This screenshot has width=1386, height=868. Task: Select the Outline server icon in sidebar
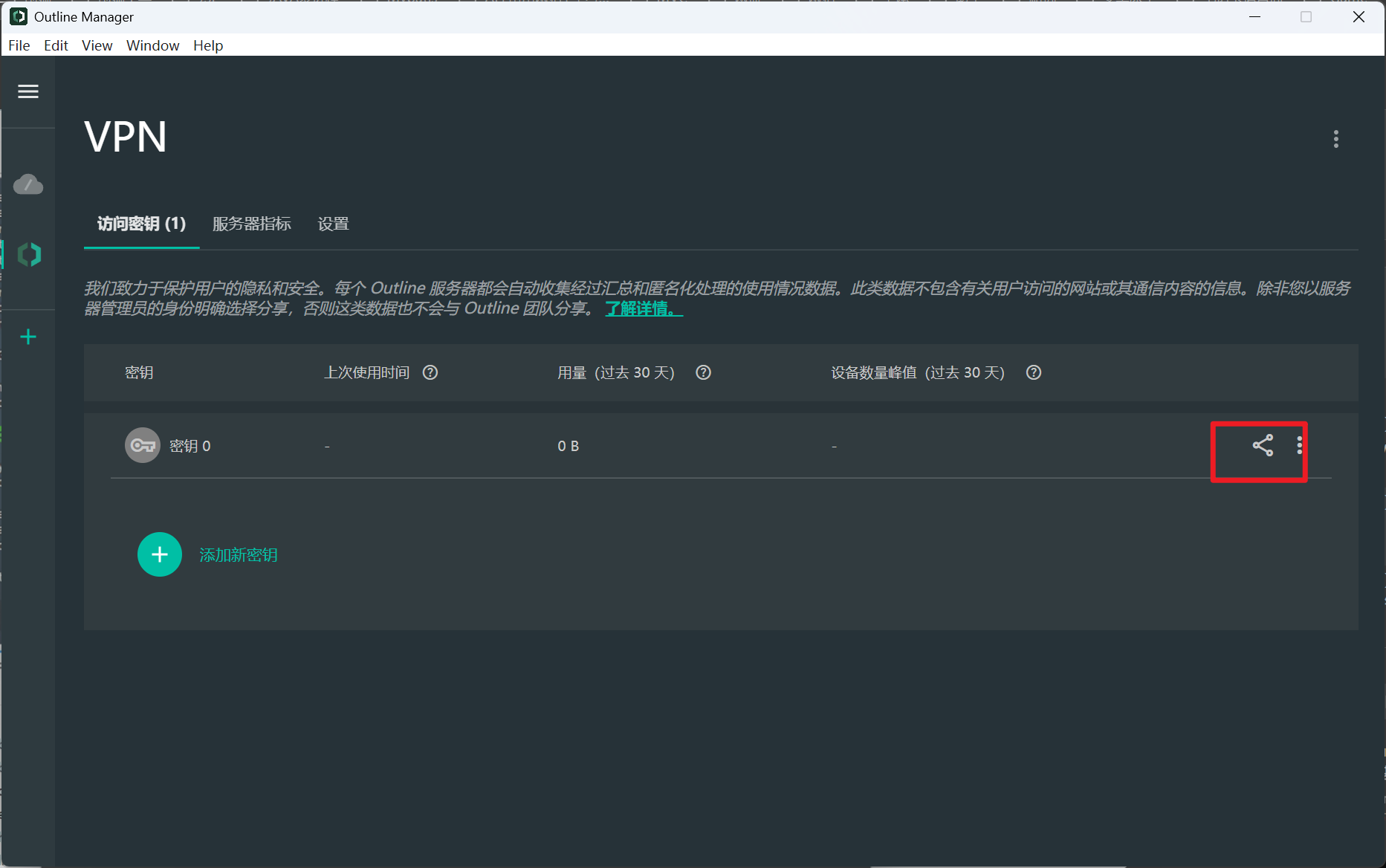point(29,255)
